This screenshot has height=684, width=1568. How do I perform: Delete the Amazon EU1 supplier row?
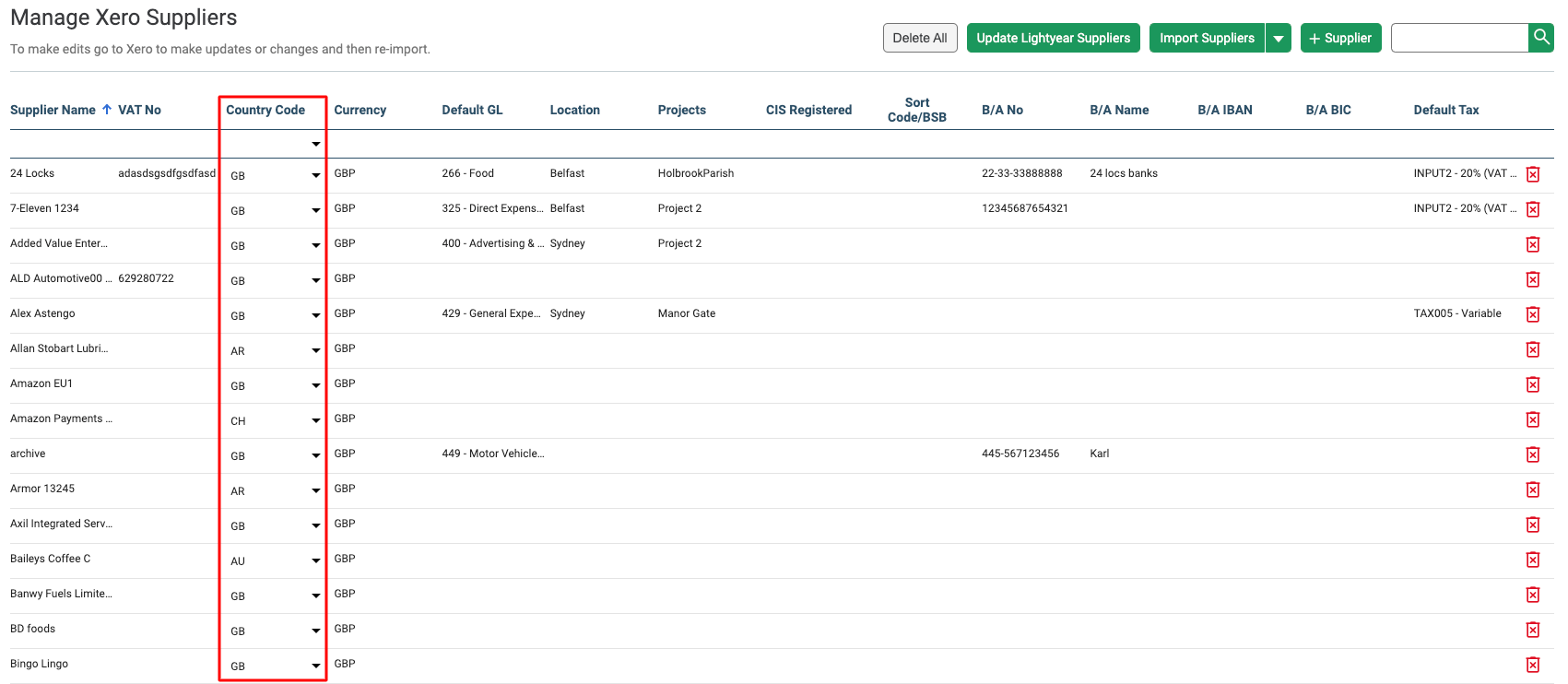1533,384
